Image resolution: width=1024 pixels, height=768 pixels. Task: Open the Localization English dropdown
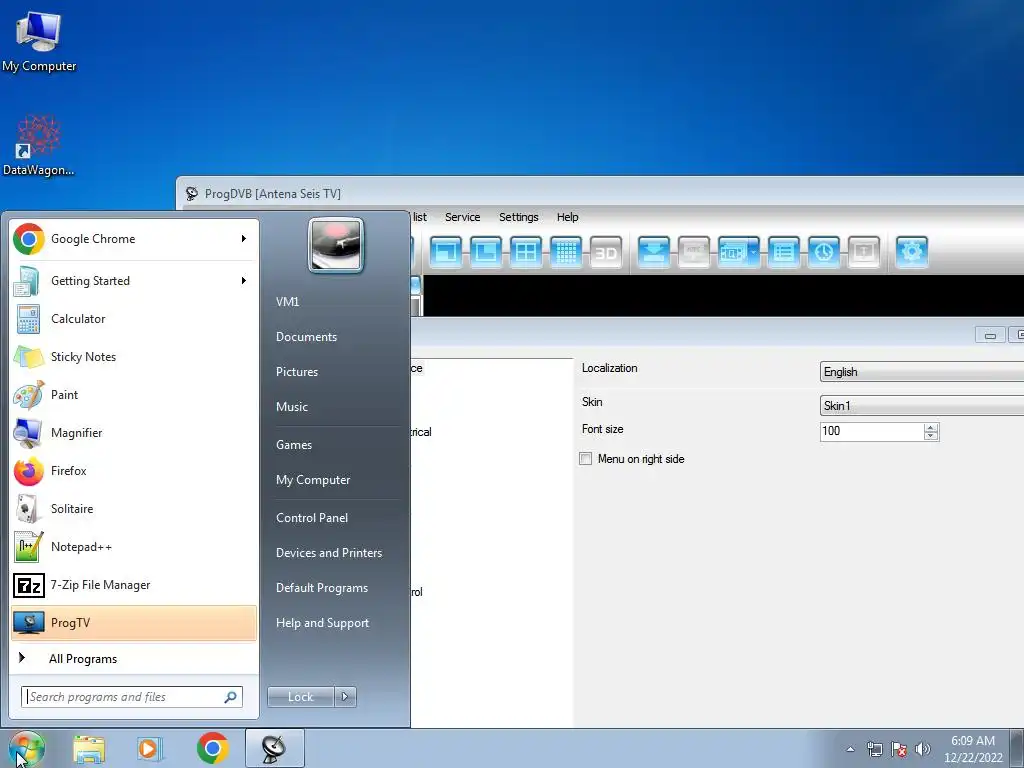click(921, 372)
